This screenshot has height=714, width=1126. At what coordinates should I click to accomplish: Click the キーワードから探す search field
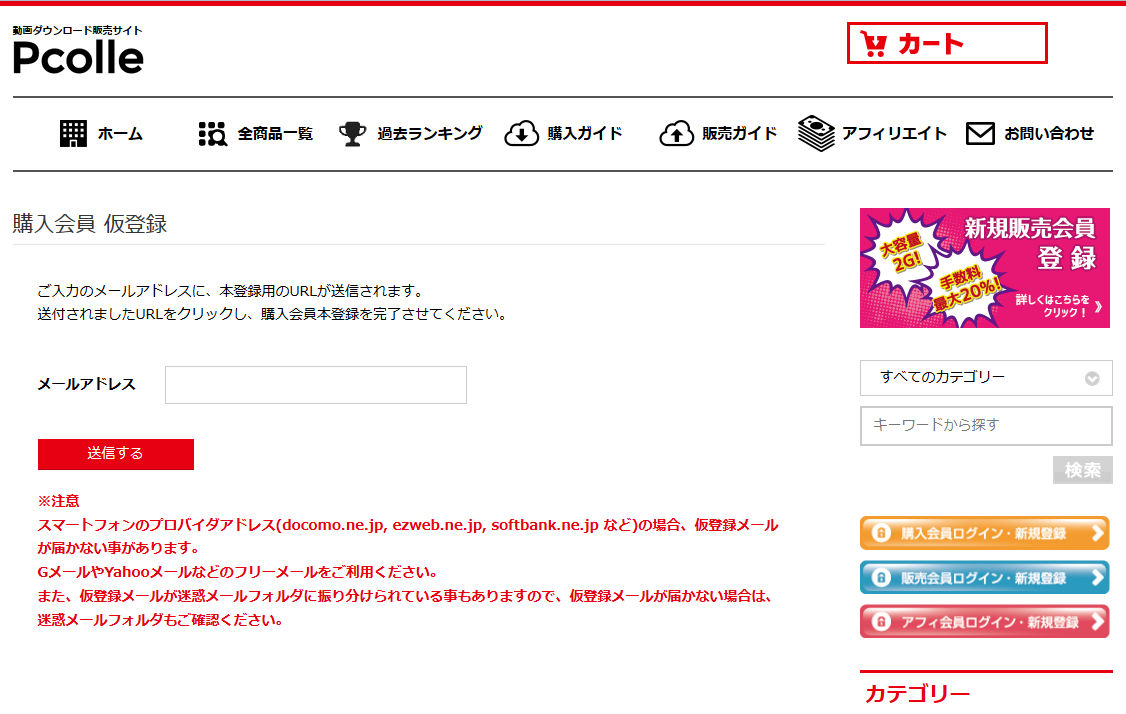coord(986,426)
